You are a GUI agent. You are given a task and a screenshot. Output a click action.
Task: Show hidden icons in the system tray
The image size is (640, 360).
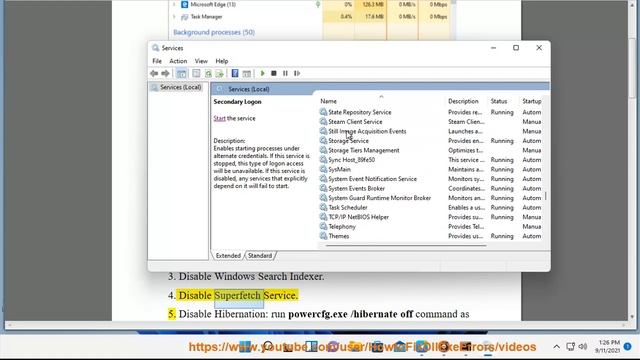(x=556, y=347)
